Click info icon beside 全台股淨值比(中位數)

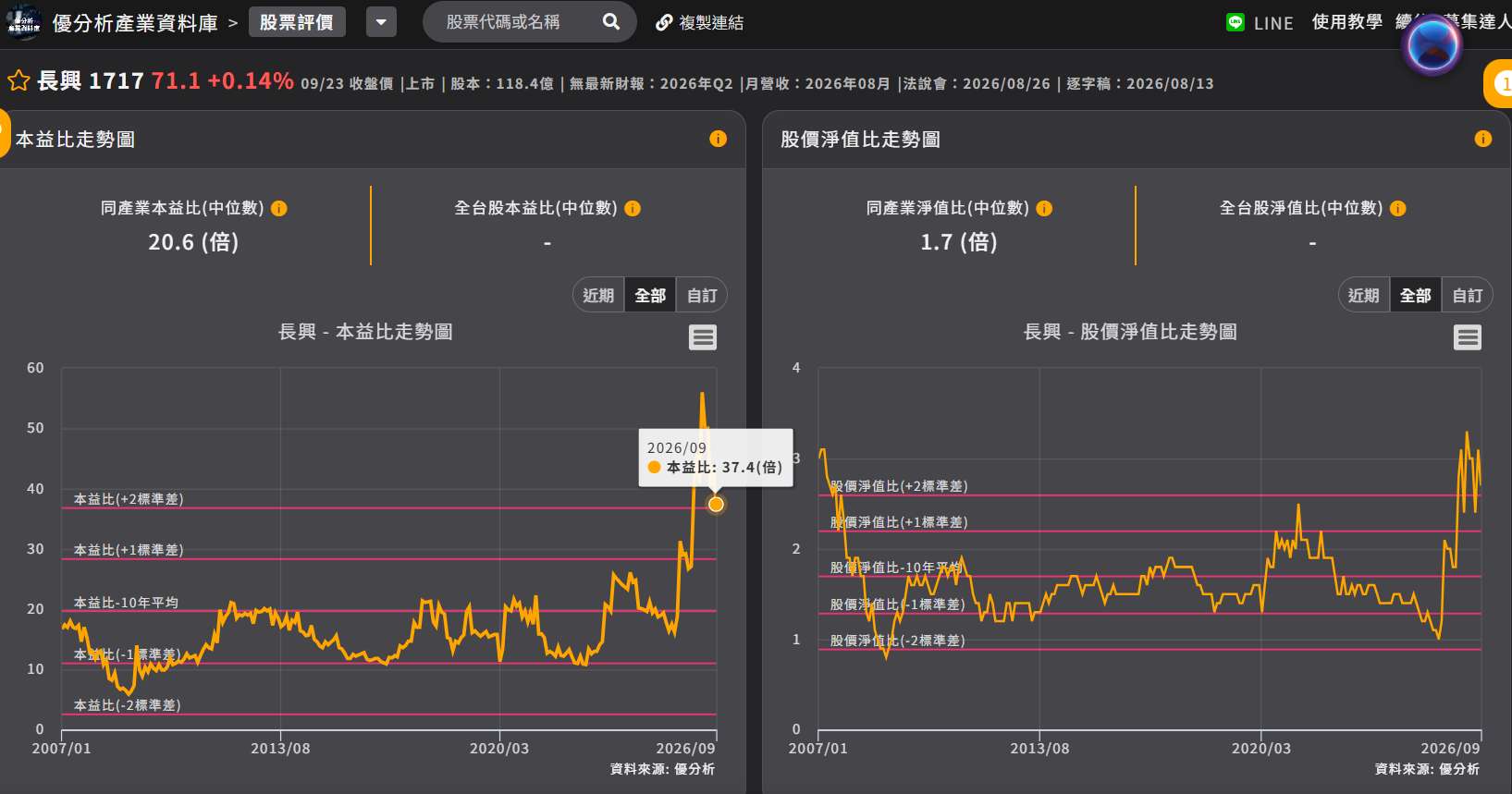click(x=1398, y=209)
